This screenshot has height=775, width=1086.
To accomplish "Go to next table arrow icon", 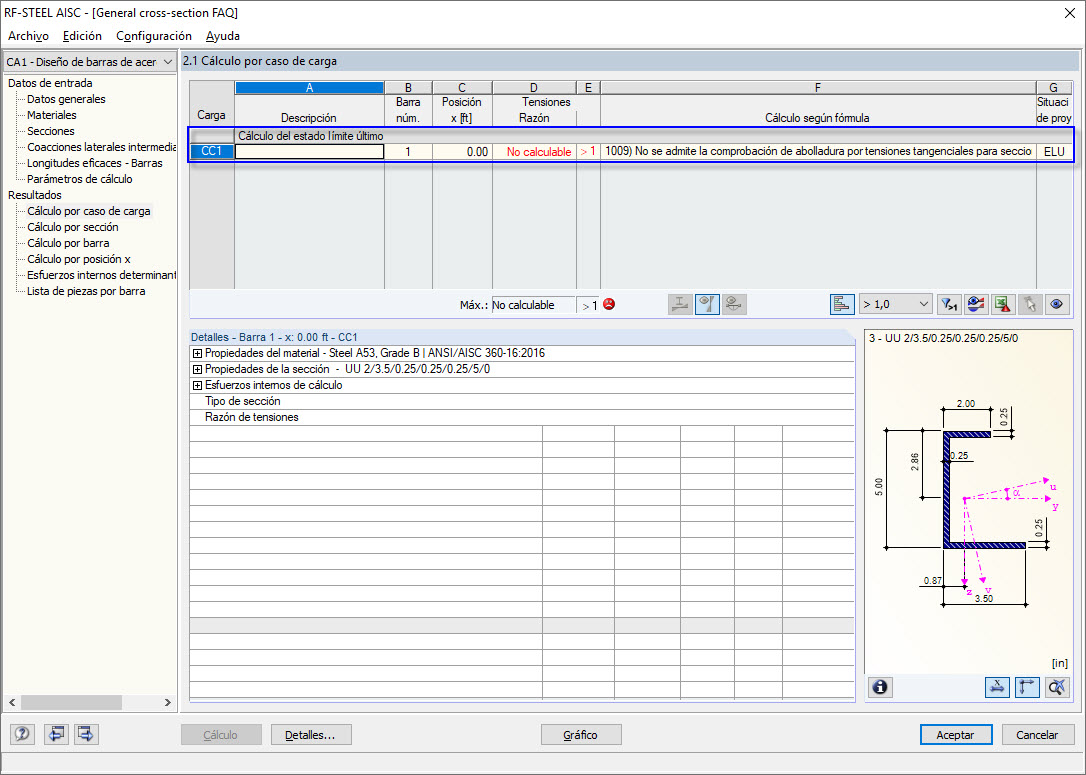I will [x=86, y=734].
